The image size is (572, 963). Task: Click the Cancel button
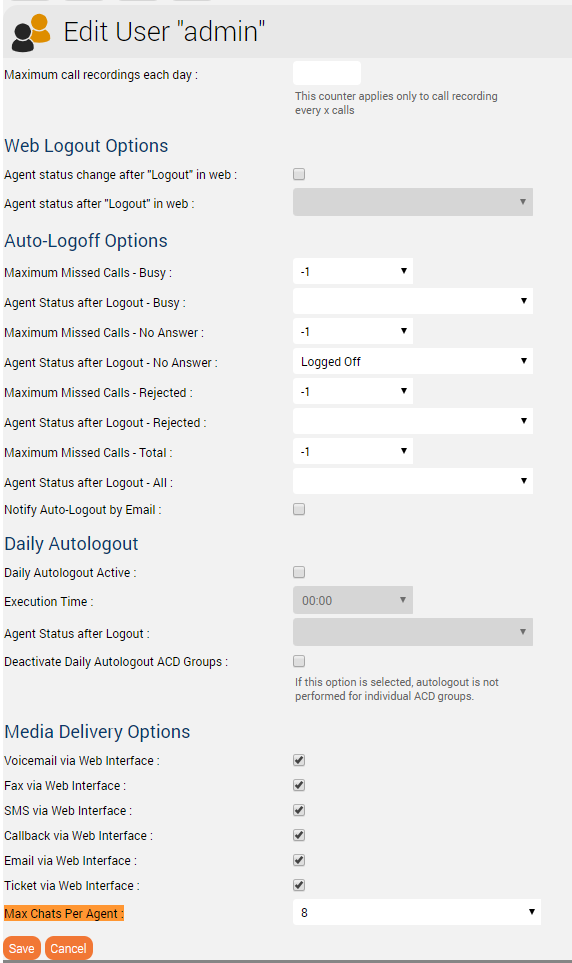[x=69, y=948]
